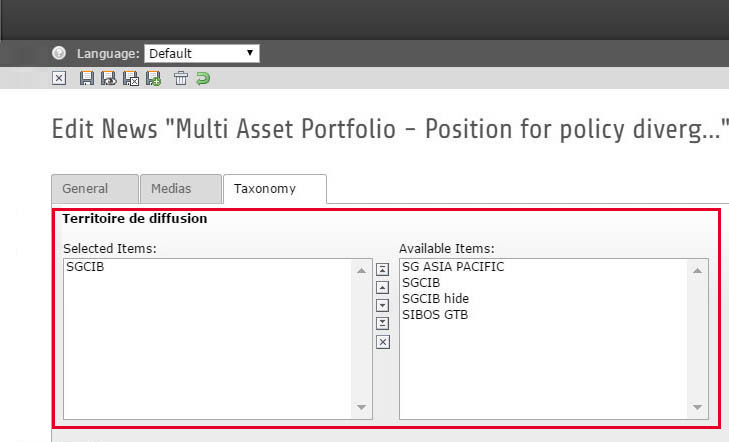Open the Language dropdown set to Default
This screenshot has width=729, height=442.
(x=202, y=53)
